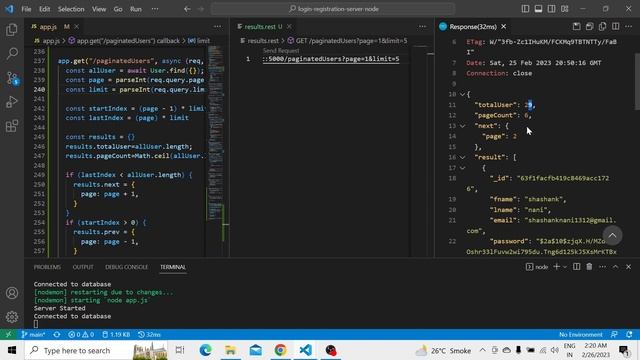
Task: Click Send Request above the GET line
Action: (281, 51)
